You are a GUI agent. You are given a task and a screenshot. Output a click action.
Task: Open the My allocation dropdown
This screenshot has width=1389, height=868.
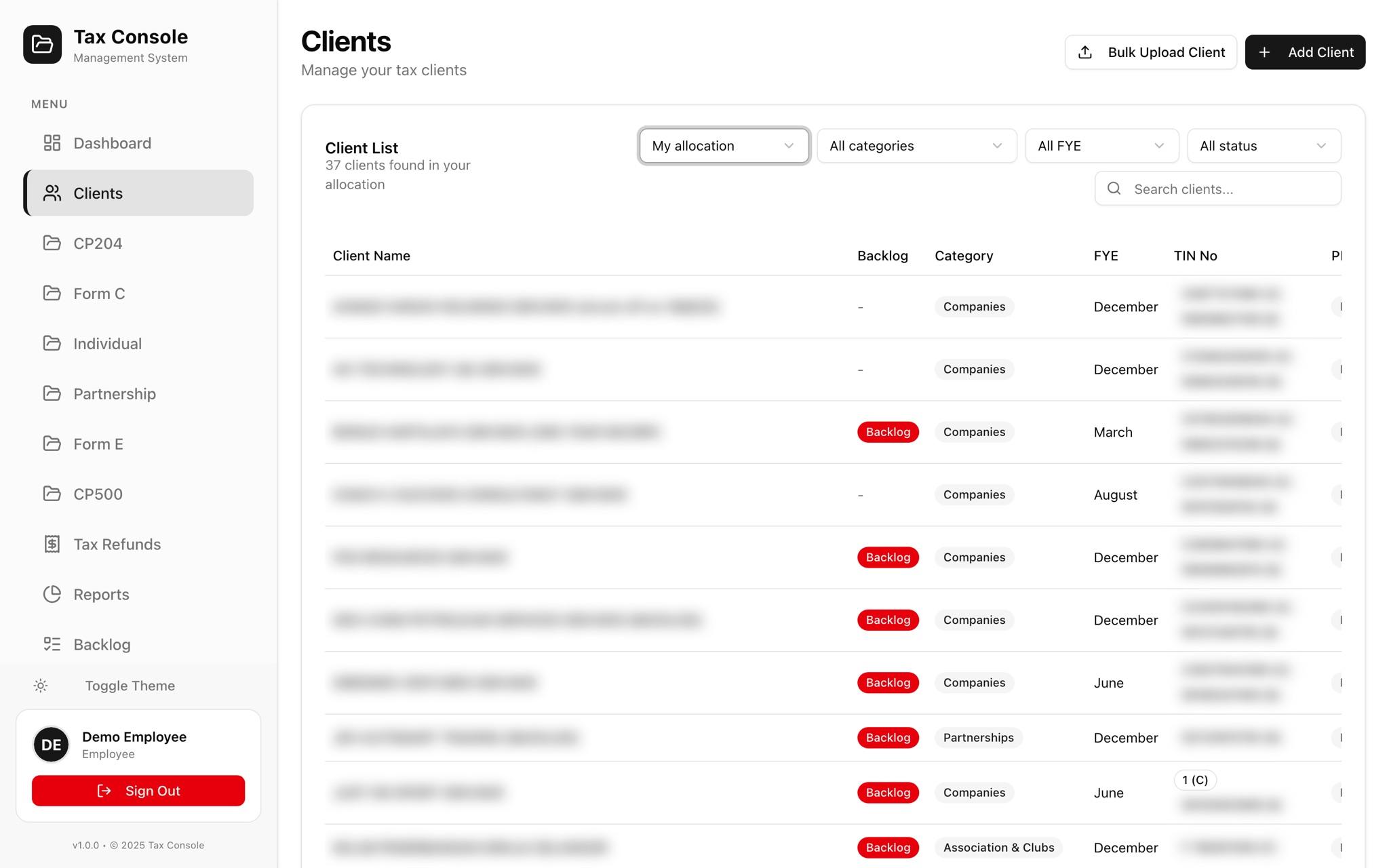click(724, 146)
